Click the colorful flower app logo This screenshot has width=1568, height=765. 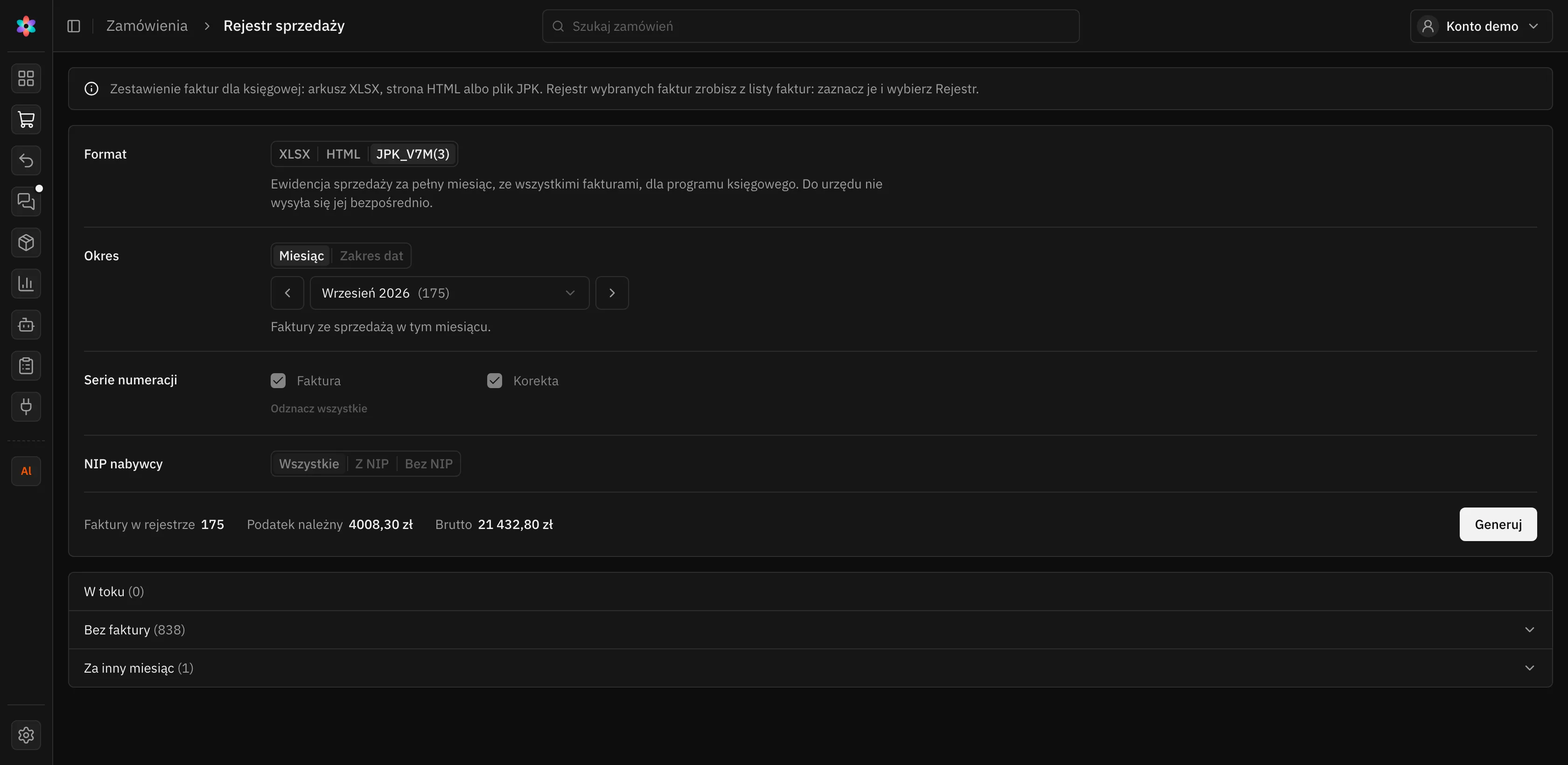[x=26, y=26]
